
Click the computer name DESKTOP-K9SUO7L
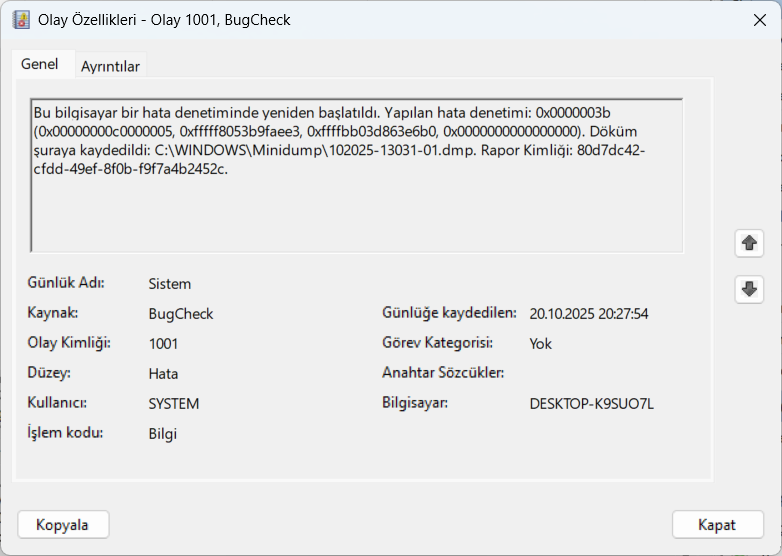(x=591, y=403)
